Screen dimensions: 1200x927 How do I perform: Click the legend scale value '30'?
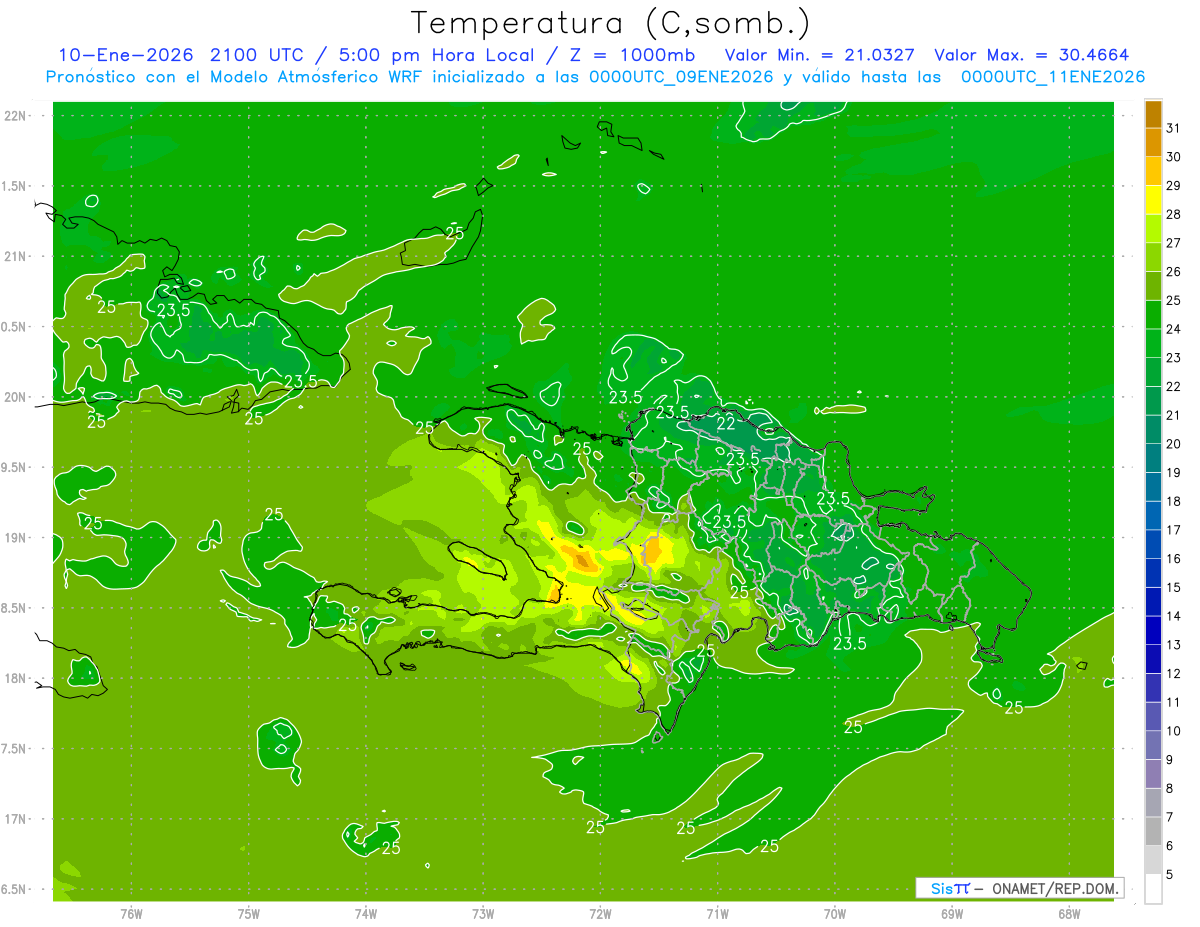[1173, 157]
